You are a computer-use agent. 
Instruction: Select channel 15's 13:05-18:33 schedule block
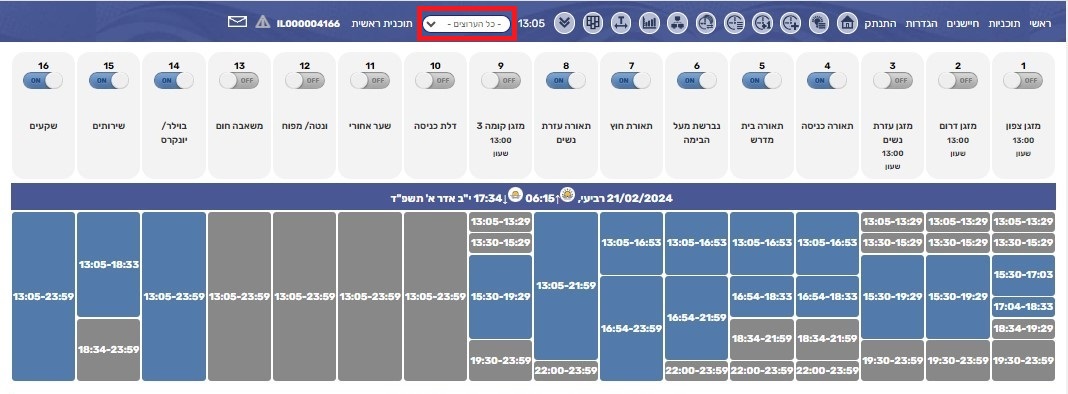point(109,264)
